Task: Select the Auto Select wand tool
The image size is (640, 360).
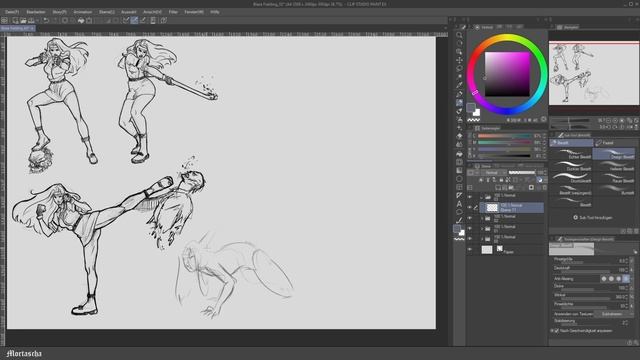Action: pos(459,77)
